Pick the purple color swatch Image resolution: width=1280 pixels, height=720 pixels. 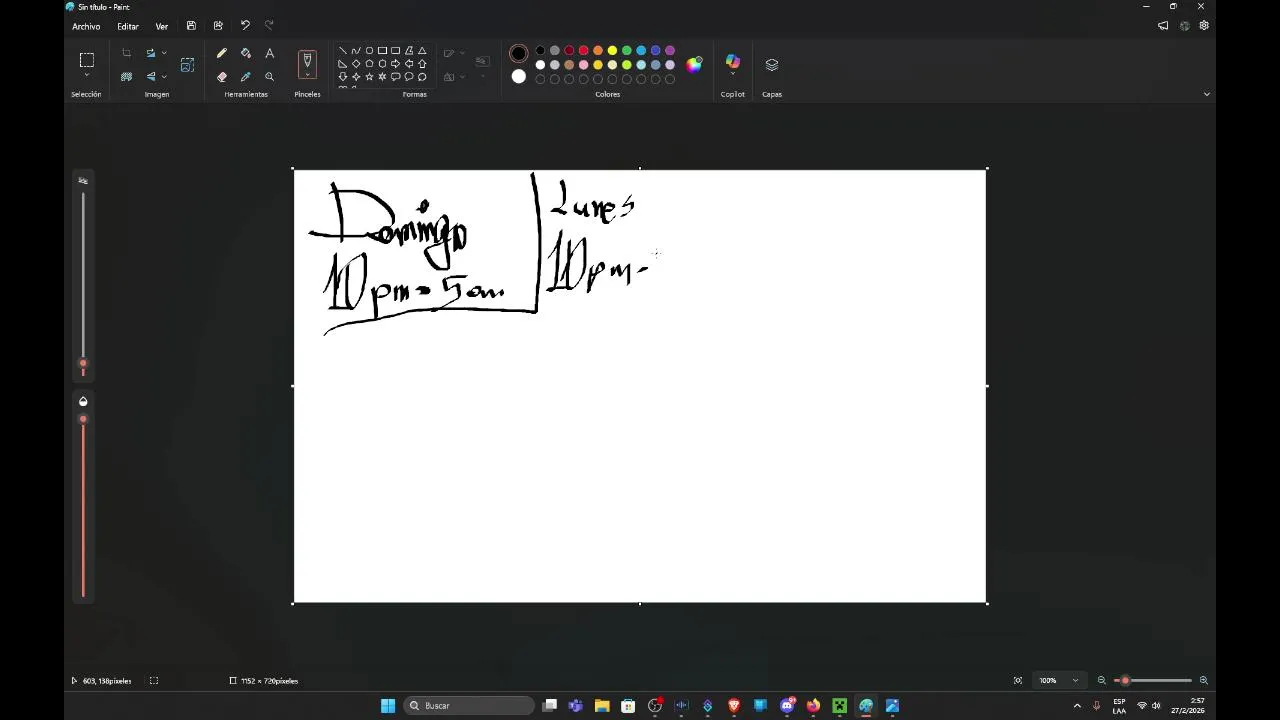point(670,50)
